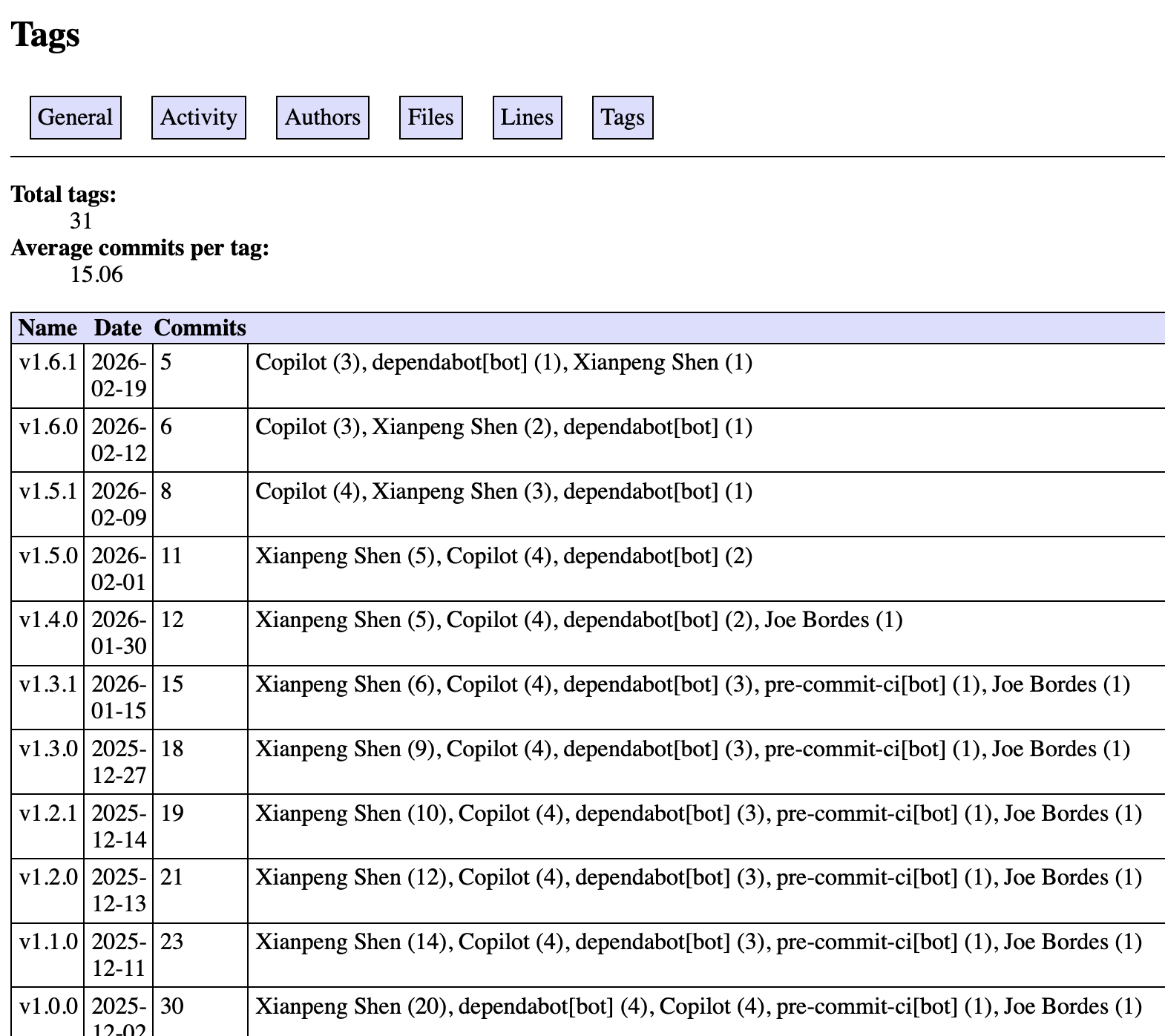Click the v1.5.1 tag name
This screenshot has height=1036, width=1165.
47,492
